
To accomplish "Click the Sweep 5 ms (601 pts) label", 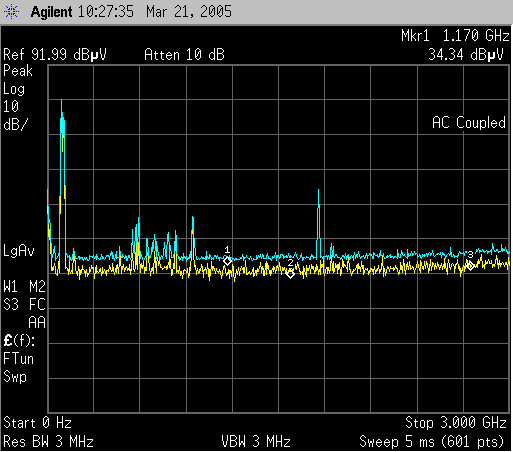I will (x=432, y=442).
